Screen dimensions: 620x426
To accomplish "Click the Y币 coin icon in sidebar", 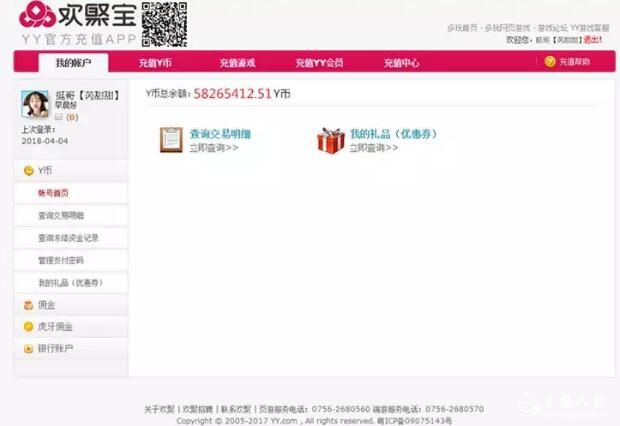I will (x=28, y=170).
